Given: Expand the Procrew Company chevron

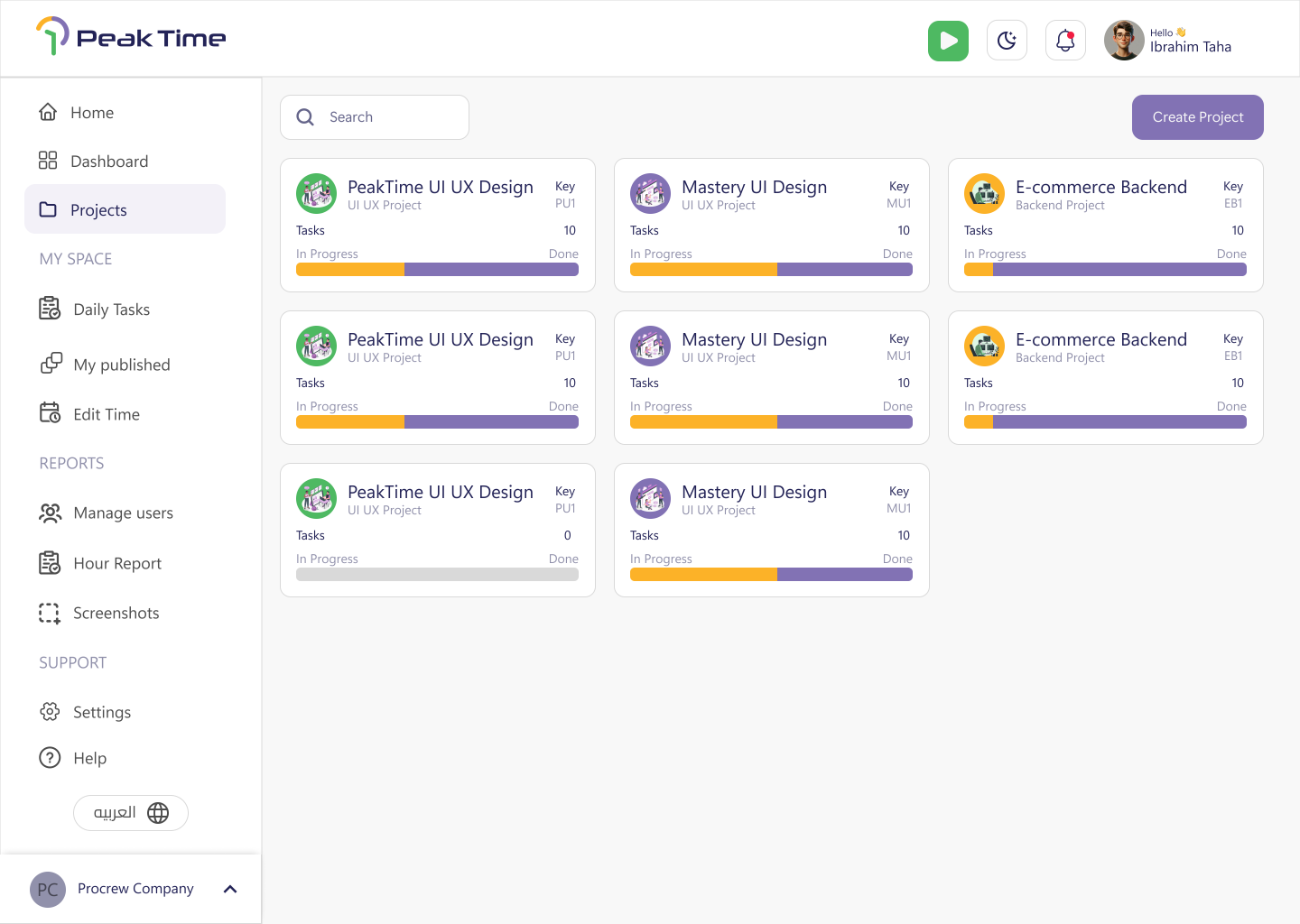Looking at the screenshot, I should tap(230, 889).
